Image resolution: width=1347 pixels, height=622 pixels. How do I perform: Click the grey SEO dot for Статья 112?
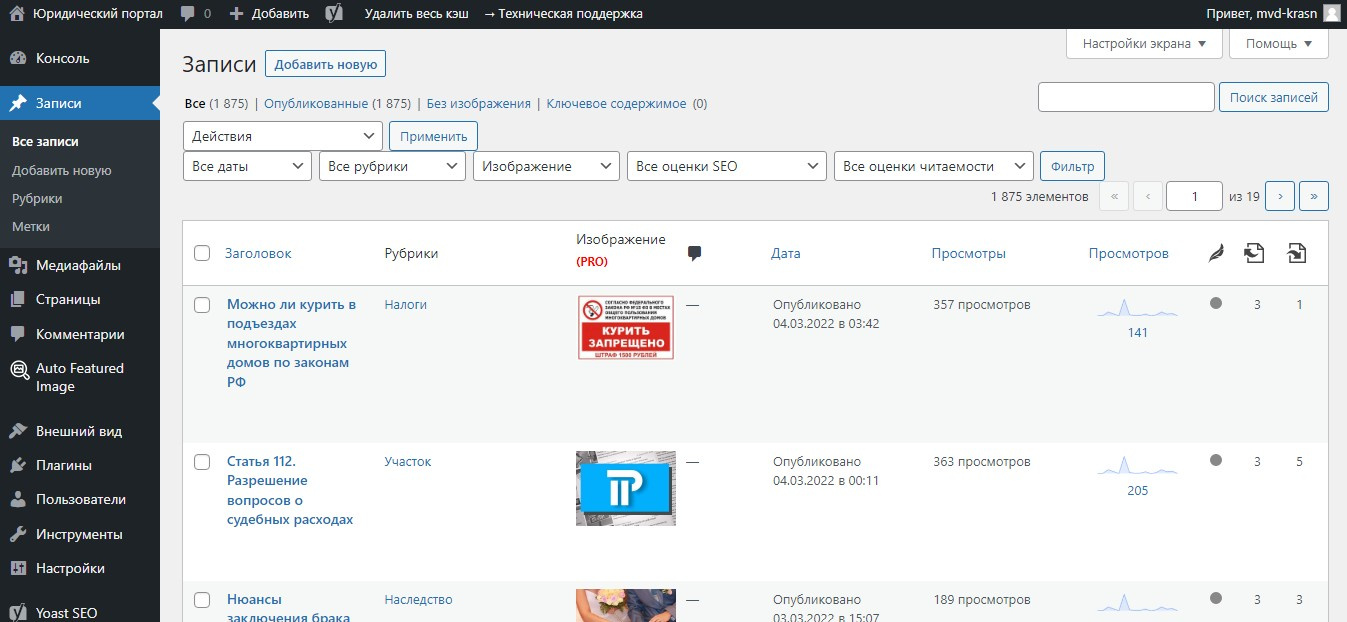[x=1216, y=460]
